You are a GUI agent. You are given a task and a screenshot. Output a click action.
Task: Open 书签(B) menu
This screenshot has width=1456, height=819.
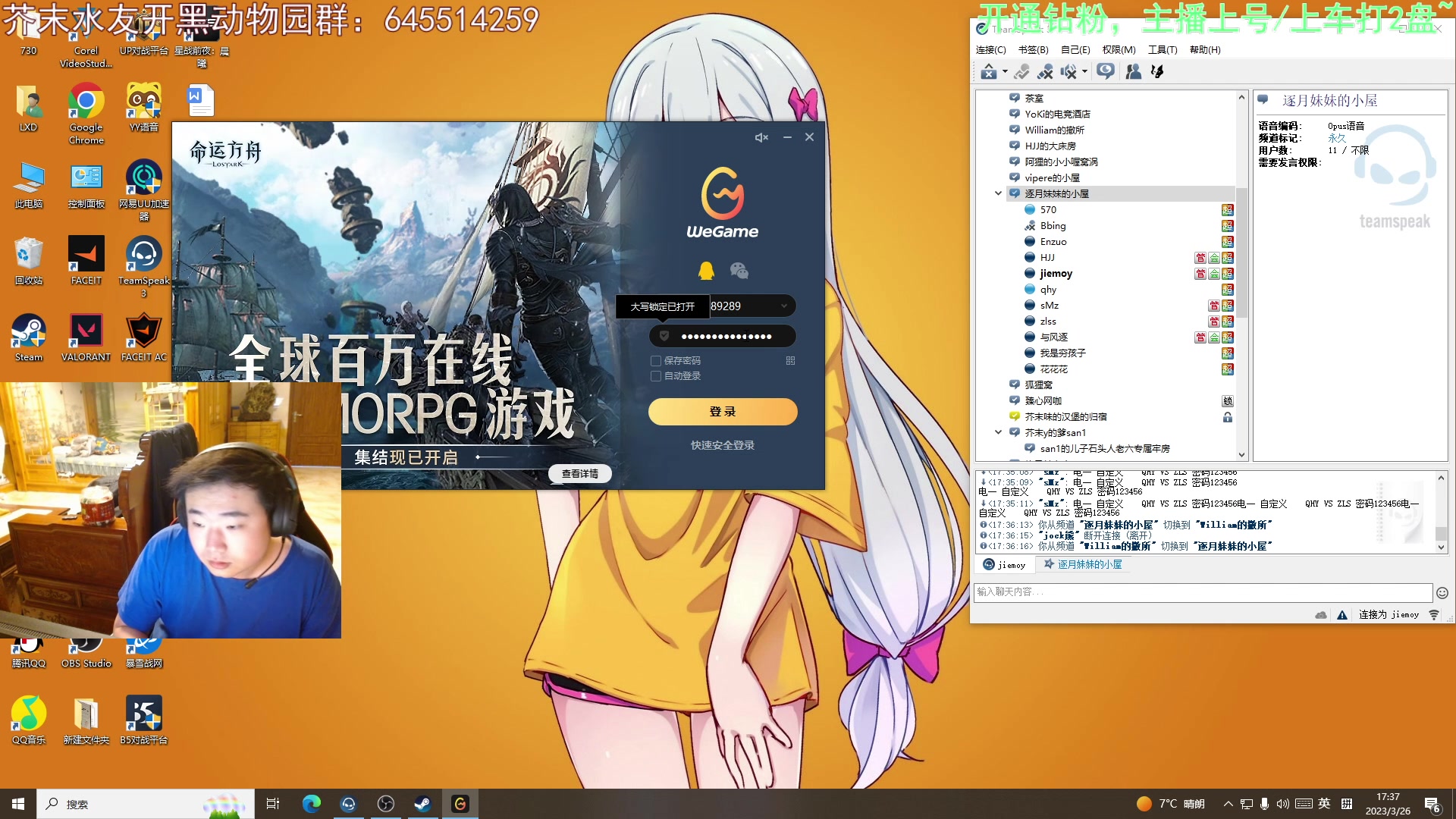coord(1033,50)
